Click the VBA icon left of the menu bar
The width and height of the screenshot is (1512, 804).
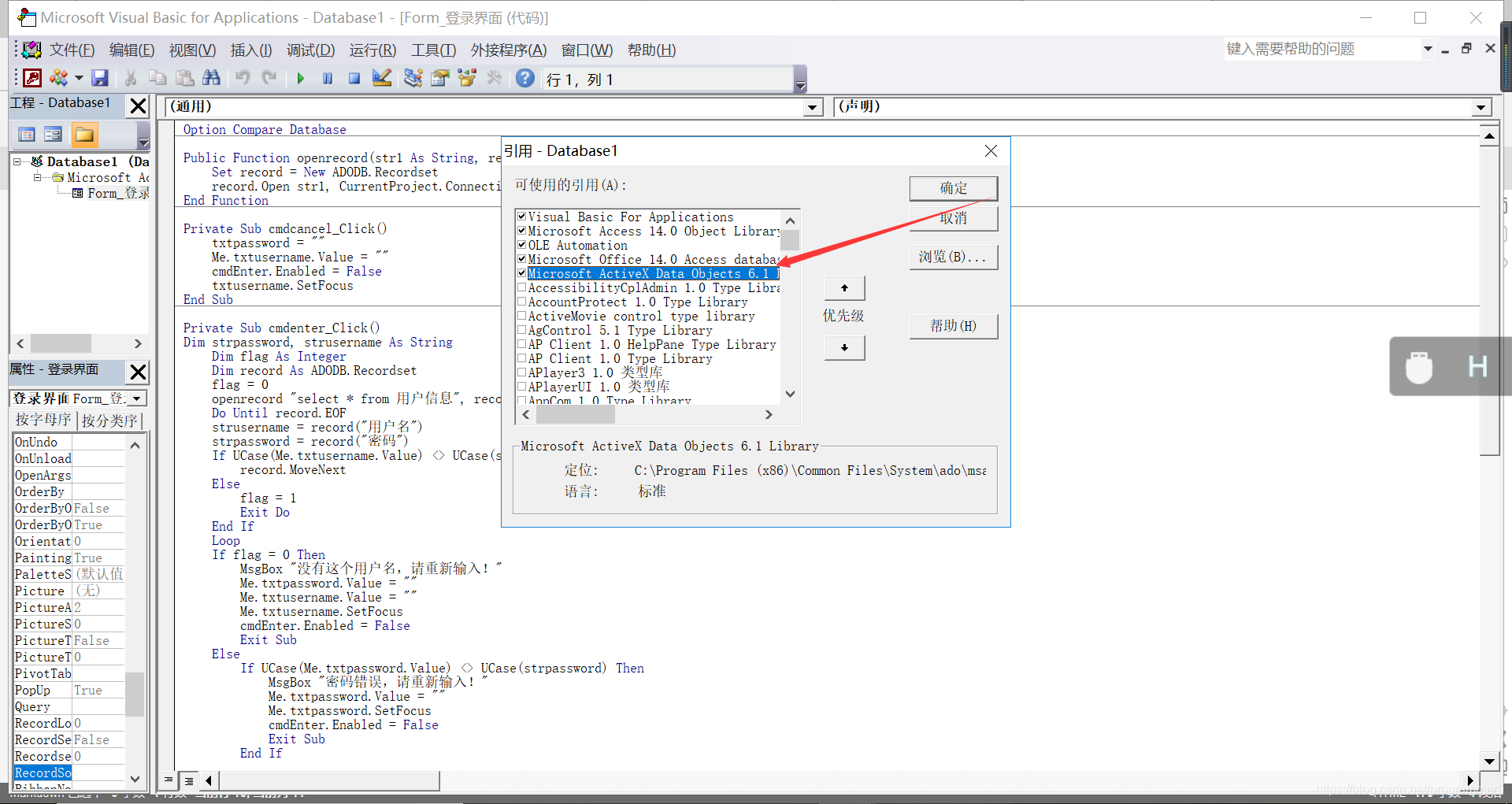pyautogui.click(x=31, y=50)
